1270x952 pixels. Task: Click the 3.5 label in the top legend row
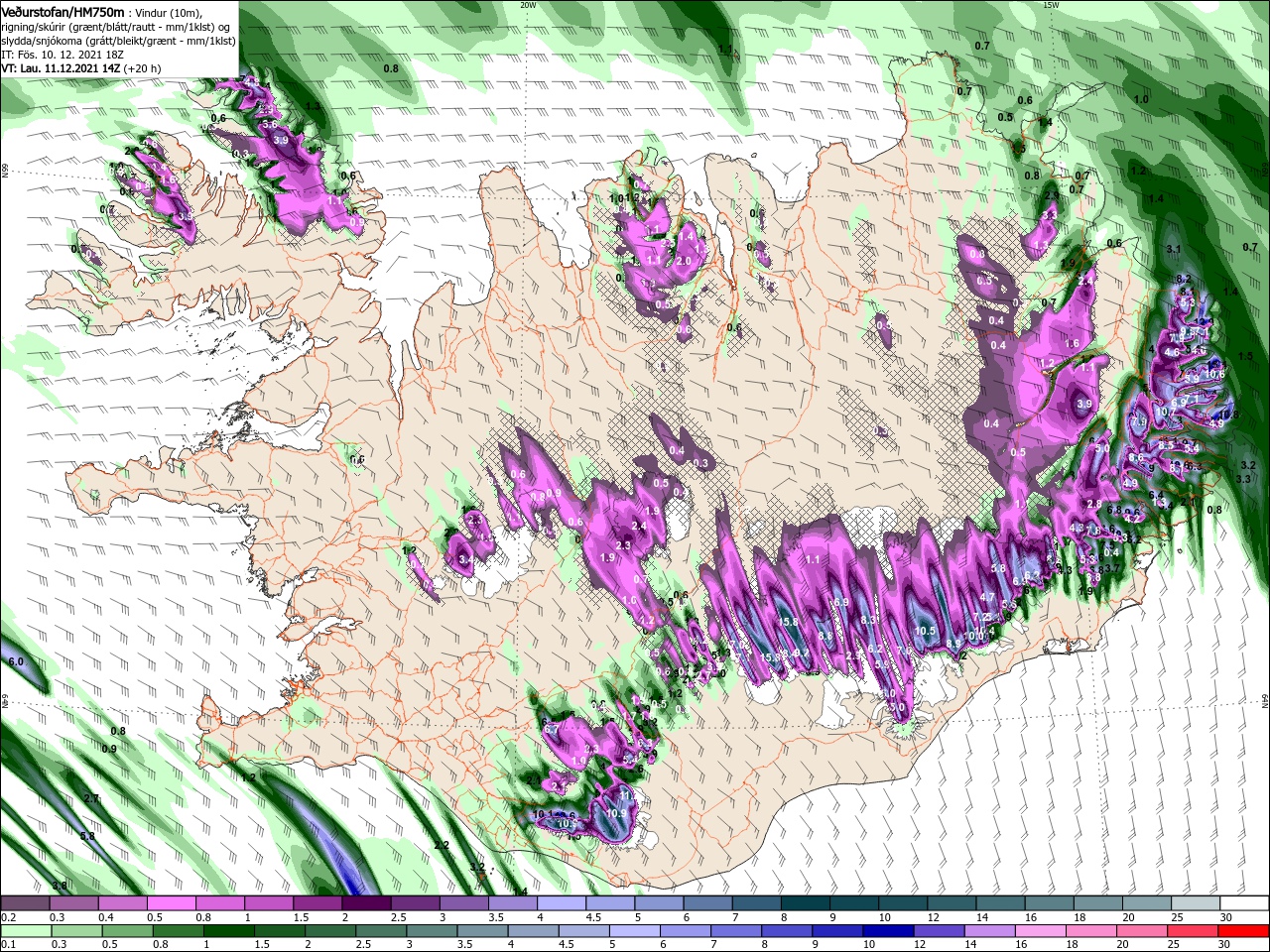[495, 917]
